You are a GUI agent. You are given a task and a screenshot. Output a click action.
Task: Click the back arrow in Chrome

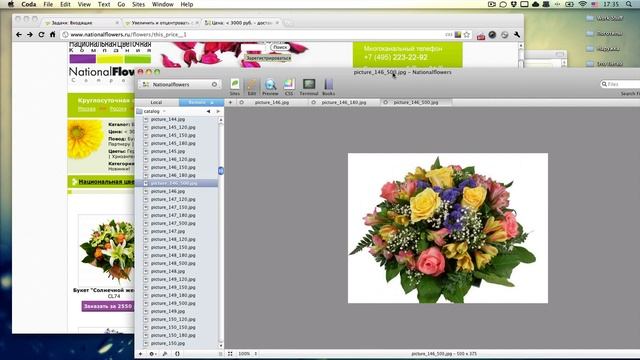coord(19,35)
